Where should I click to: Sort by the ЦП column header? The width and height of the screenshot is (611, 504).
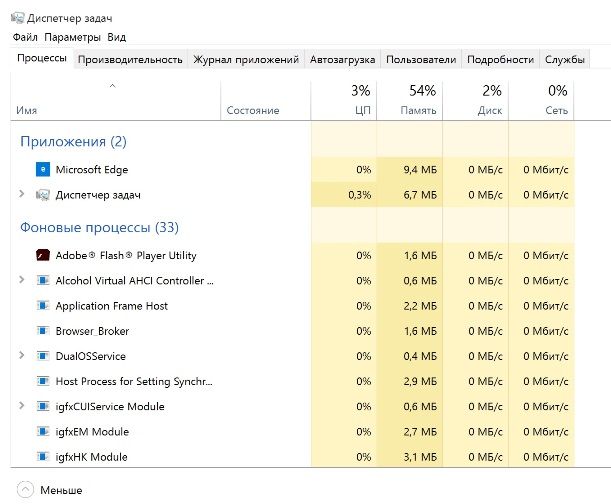click(x=344, y=100)
